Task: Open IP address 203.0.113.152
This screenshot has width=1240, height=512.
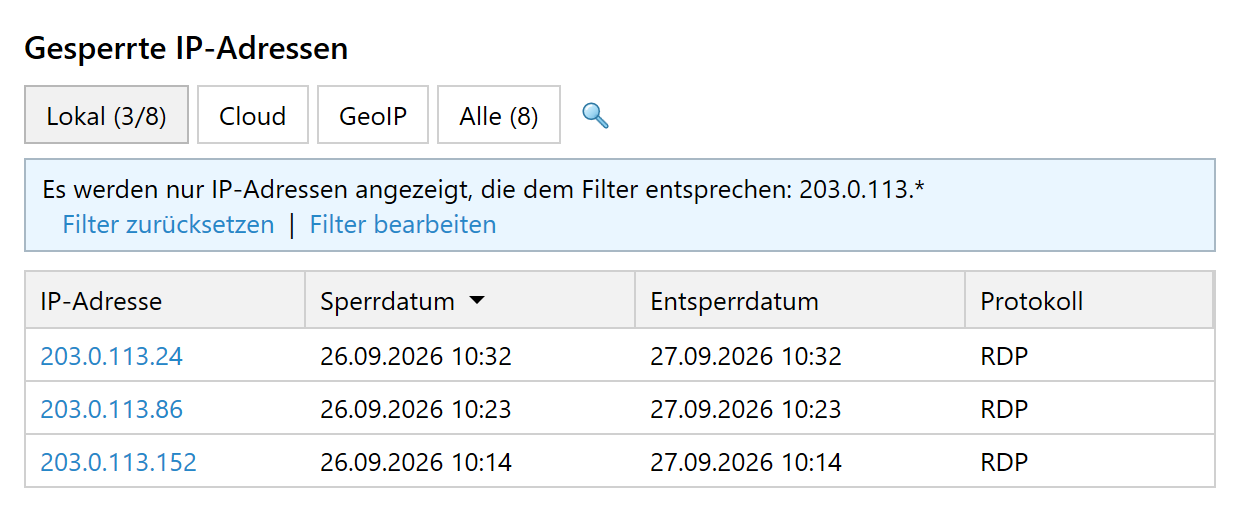Action: (118, 462)
